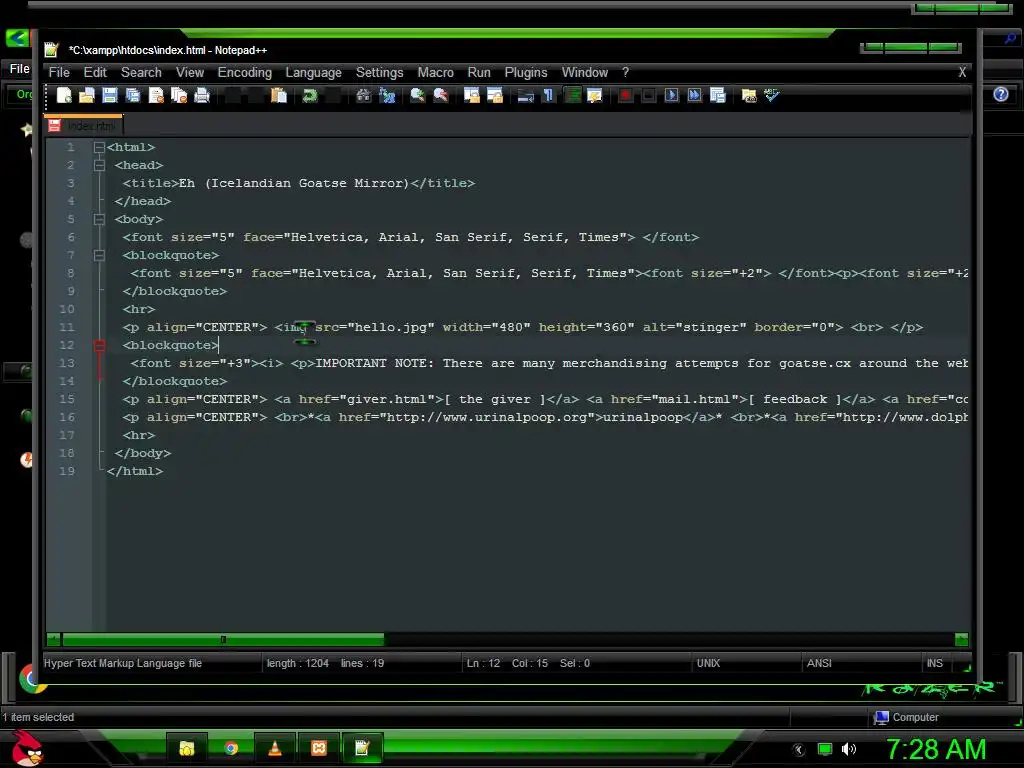Close document with X on menu bar
The width and height of the screenshot is (1024, 768).
[962, 72]
